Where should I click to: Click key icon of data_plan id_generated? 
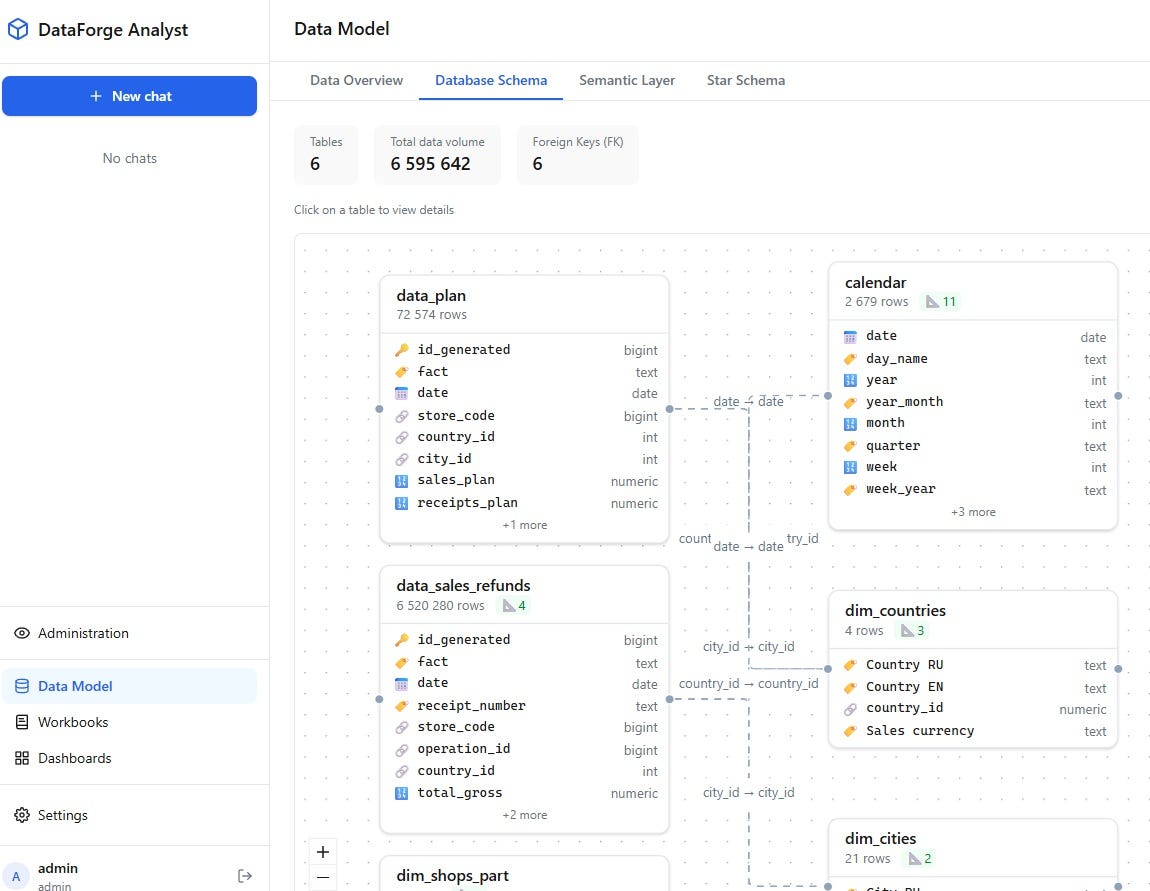coord(401,350)
